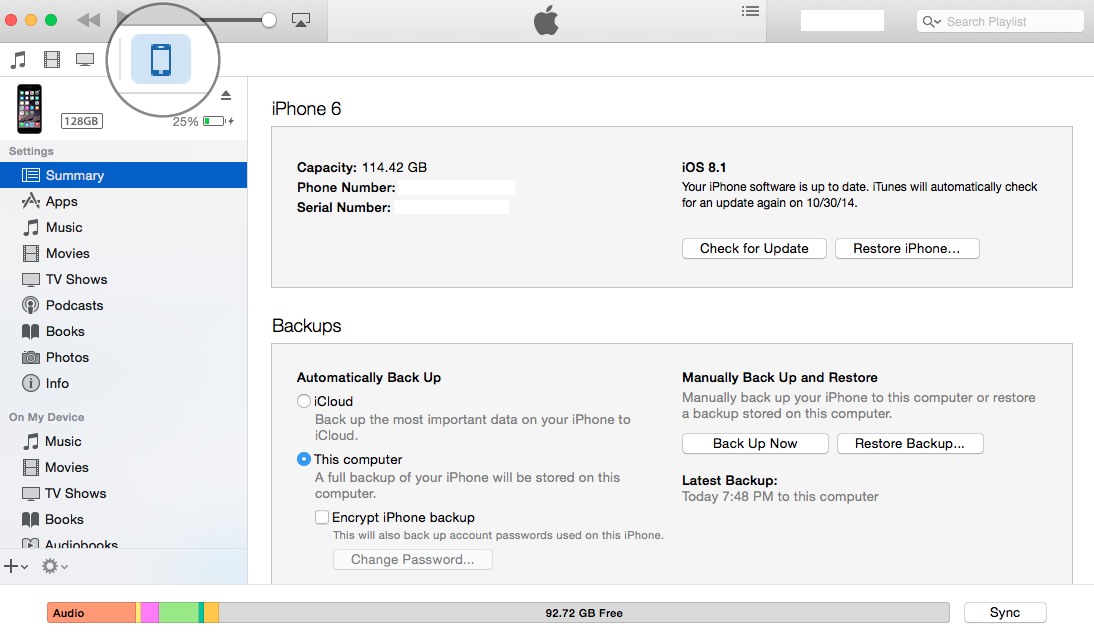Viewport: 1094px width, 638px height.
Task: Click the AirPlay icon
Action: coord(301,20)
